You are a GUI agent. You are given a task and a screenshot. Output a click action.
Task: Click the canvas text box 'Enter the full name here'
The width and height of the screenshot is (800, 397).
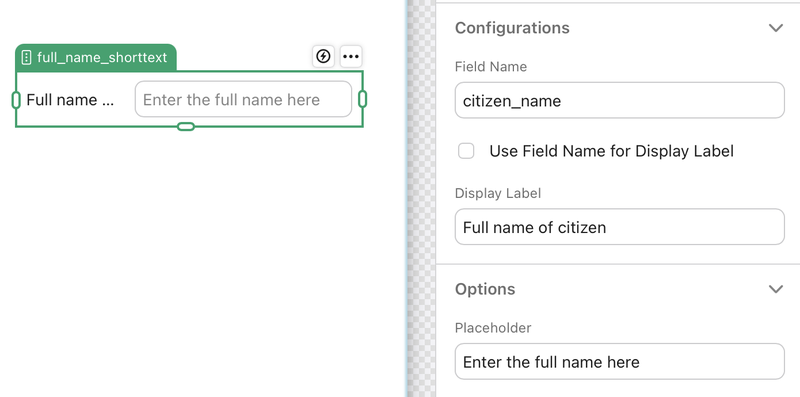(x=243, y=100)
